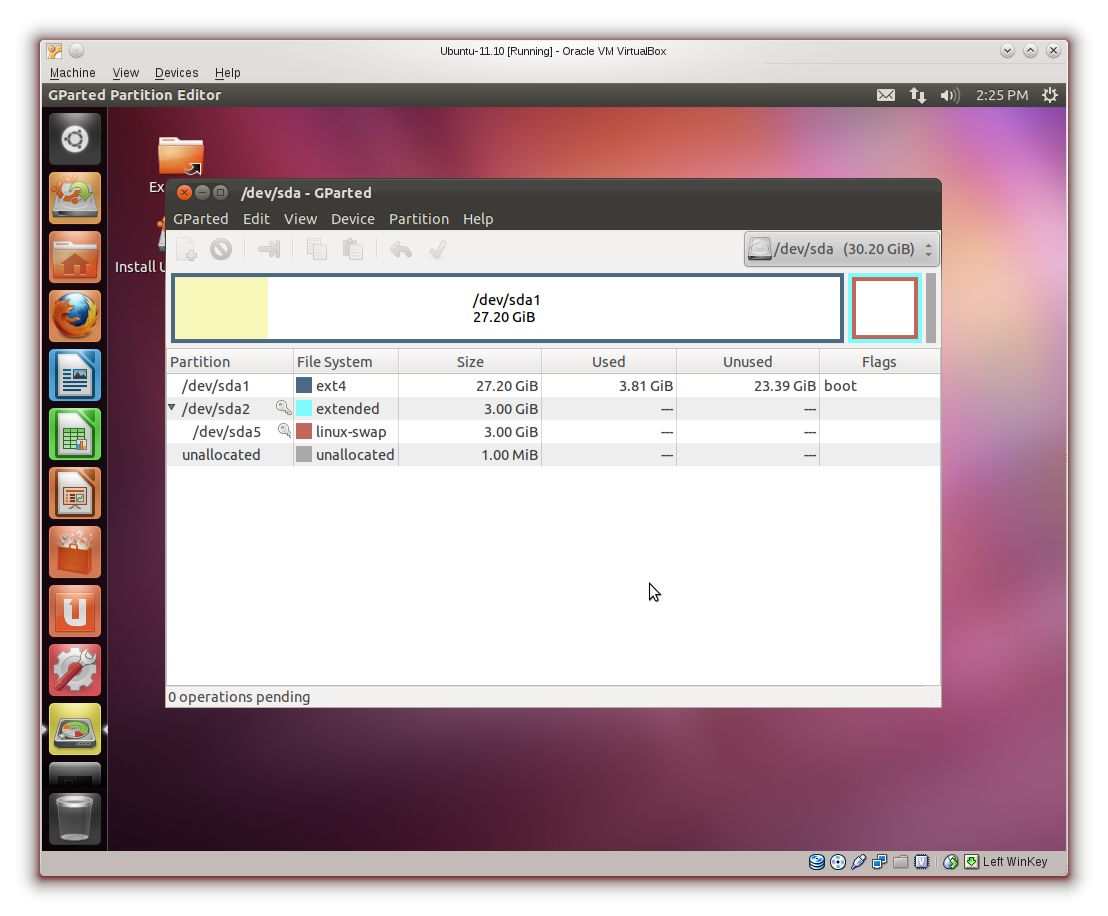Screen dimensions: 1108x916
Task: Click the extended cyan color swatch
Action: [304, 409]
